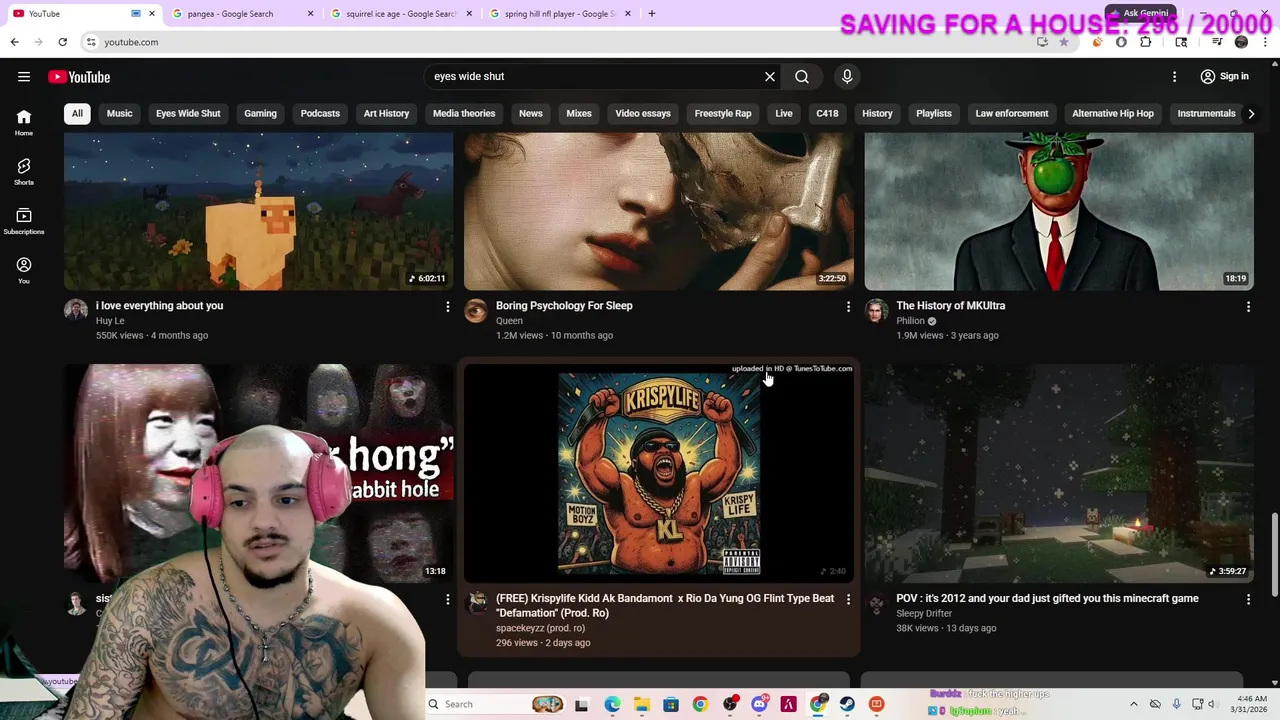This screenshot has width=1280, height=720.
Task: Select the Law enforcement chip
Action: (x=1012, y=113)
